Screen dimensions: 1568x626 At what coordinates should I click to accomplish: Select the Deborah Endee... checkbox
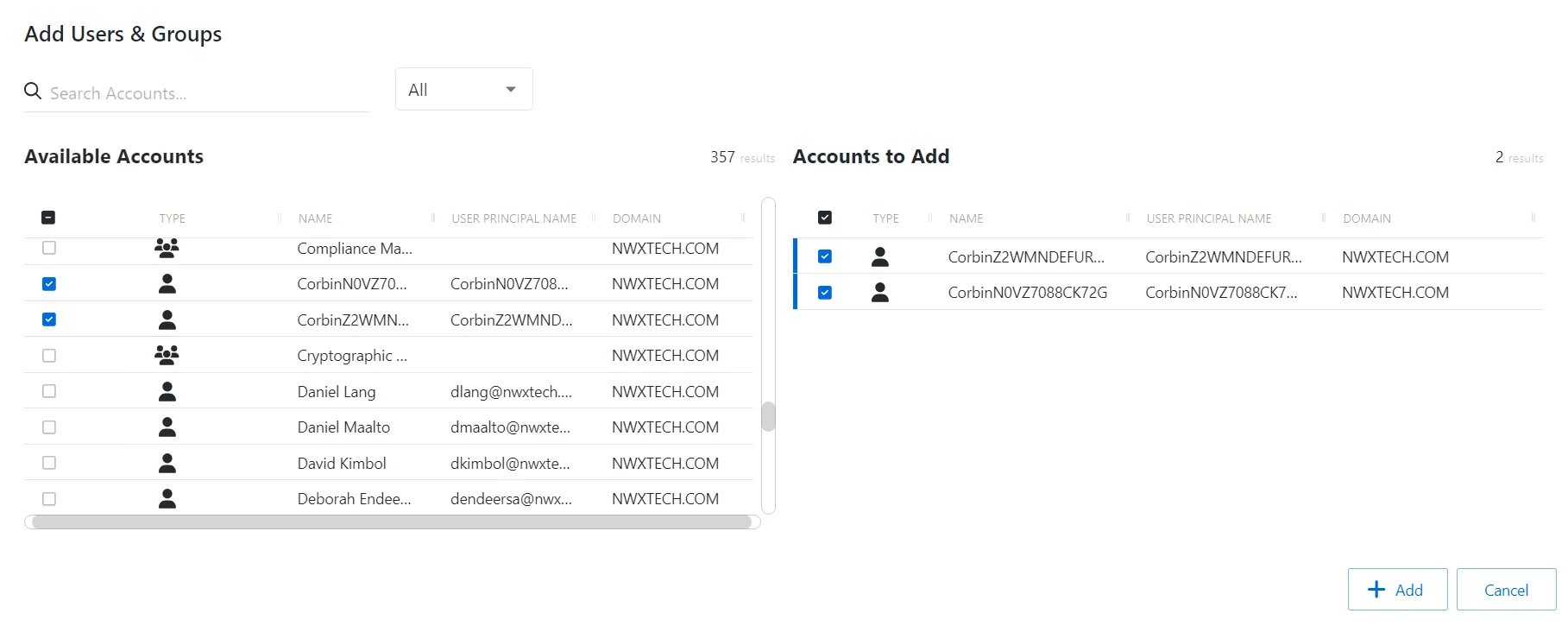[x=49, y=498]
